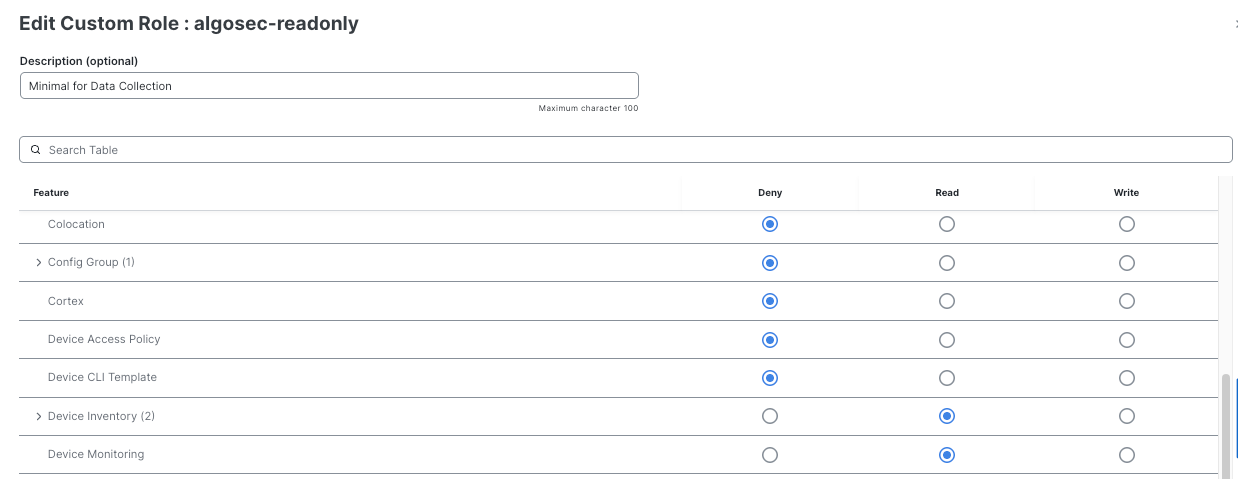Image resolution: width=1238 pixels, height=479 pixels.
Task: Expand the Device Inventory row
Action: point(38,417)
